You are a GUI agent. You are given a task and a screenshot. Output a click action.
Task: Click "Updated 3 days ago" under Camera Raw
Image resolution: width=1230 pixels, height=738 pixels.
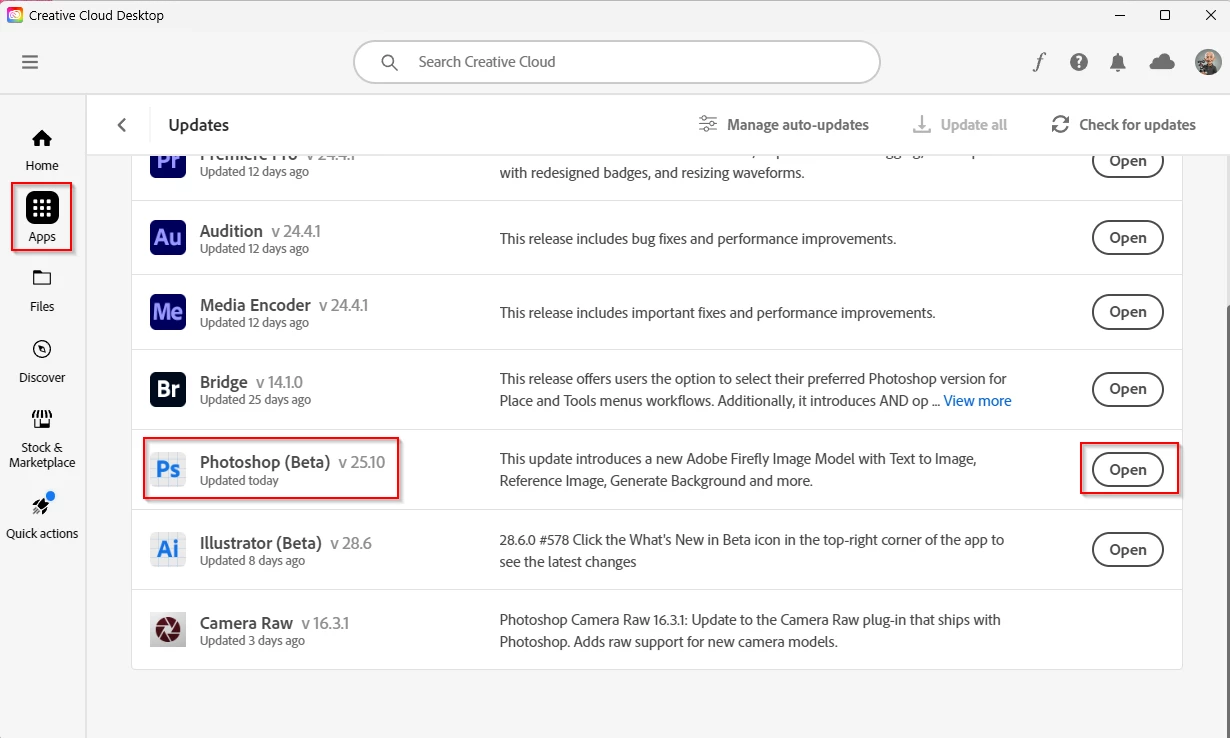click(x=252, y=641)
